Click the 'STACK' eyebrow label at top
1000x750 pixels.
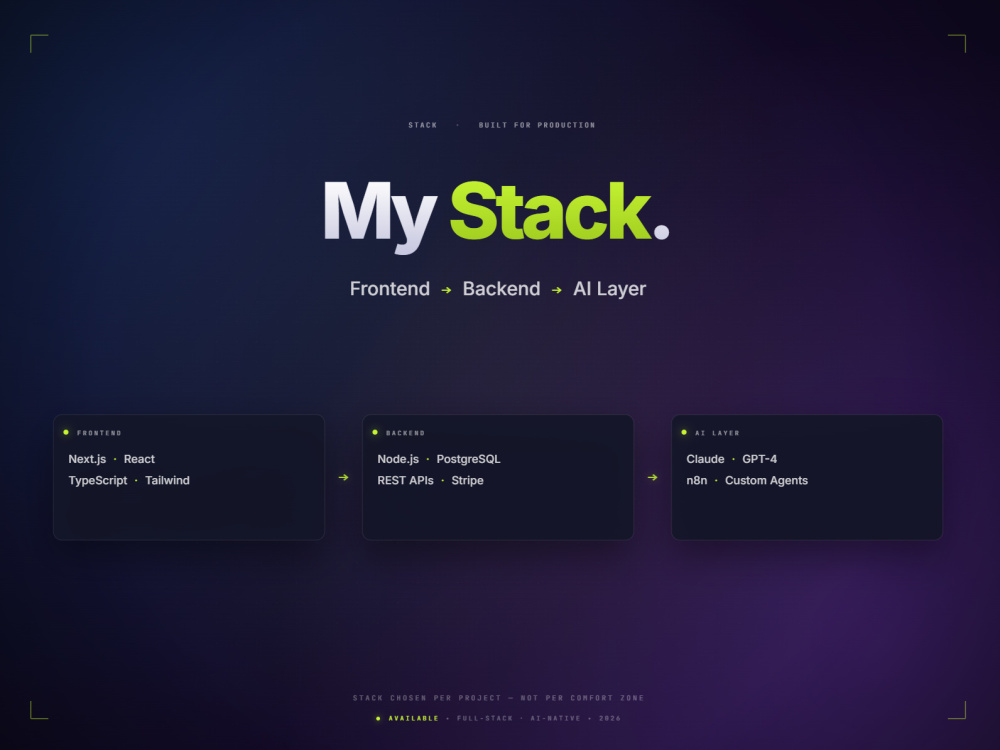tap(423, 125)
